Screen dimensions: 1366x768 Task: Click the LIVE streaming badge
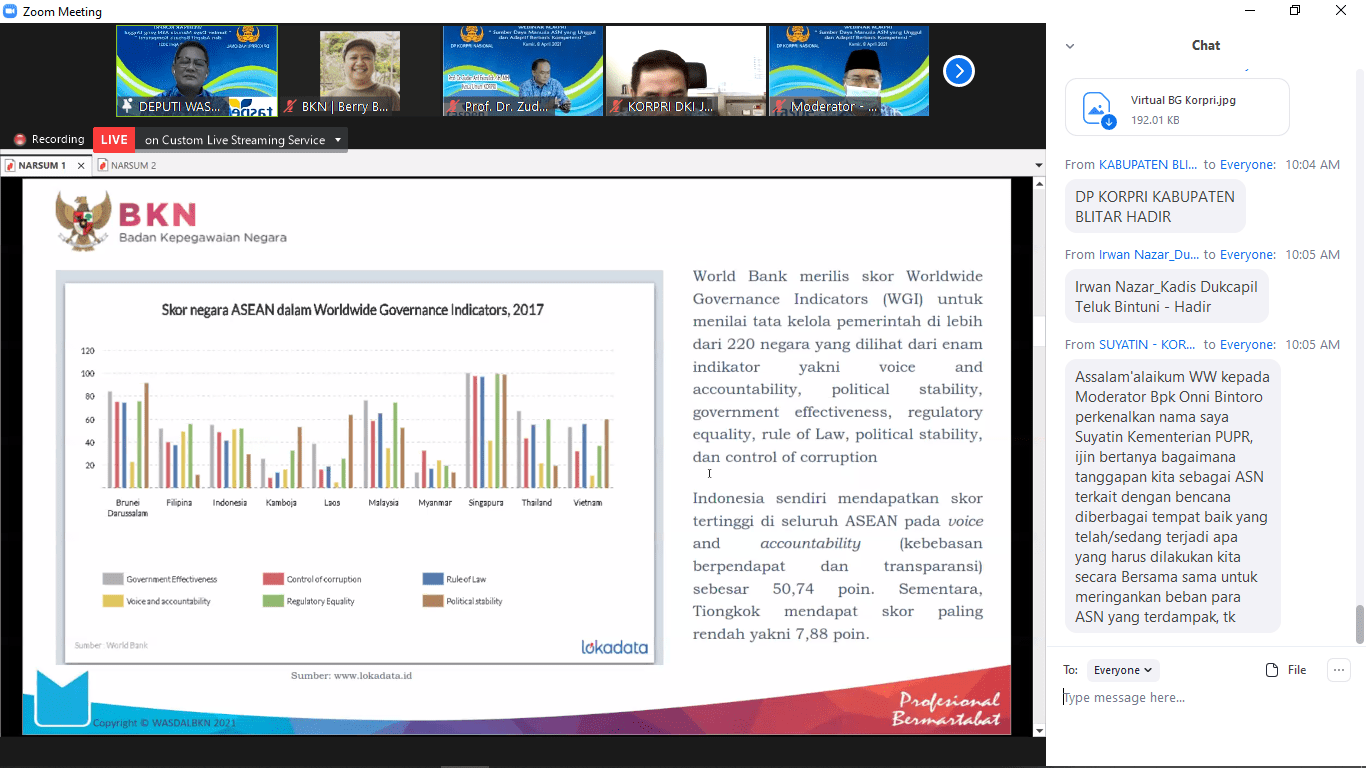[x=114, y=140]
